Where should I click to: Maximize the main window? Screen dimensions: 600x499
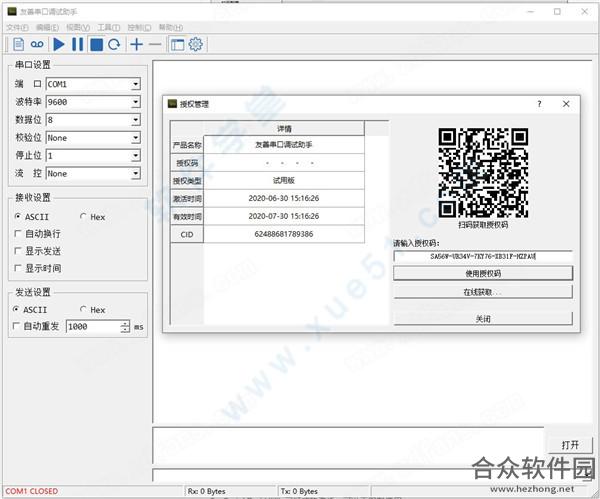coord(557,11)
